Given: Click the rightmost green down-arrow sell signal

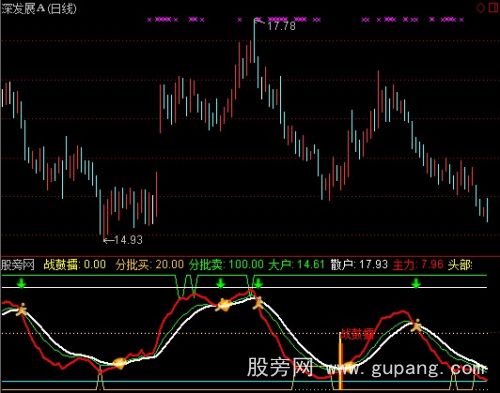Looking at the screenshot, I should pos(416,284).
